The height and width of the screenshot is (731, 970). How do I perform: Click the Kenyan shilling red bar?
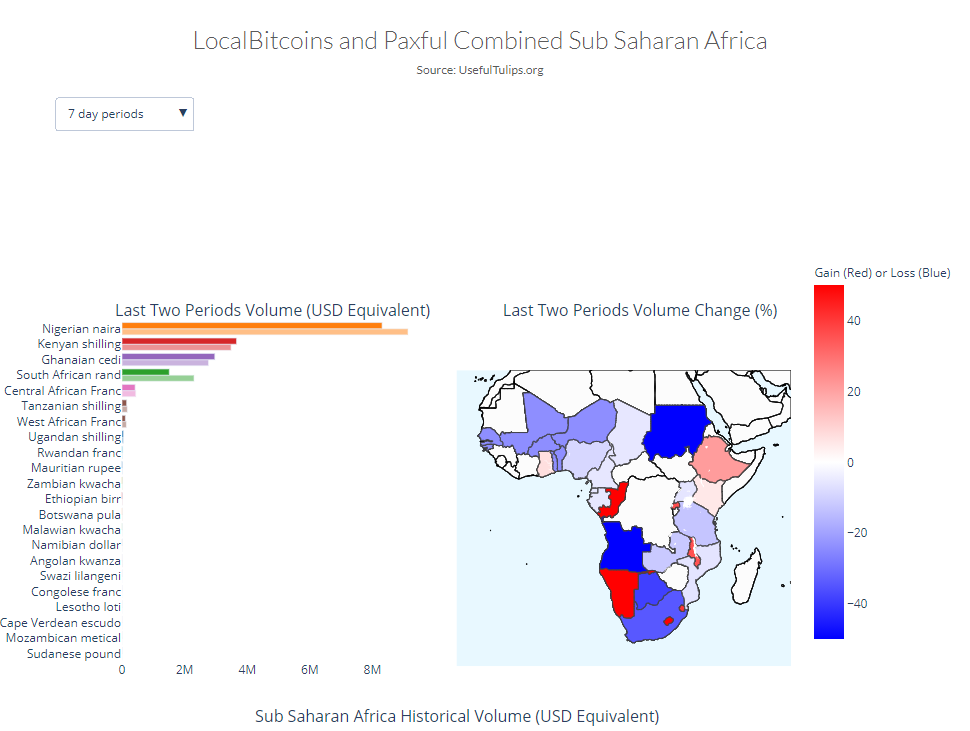[179, 341]
